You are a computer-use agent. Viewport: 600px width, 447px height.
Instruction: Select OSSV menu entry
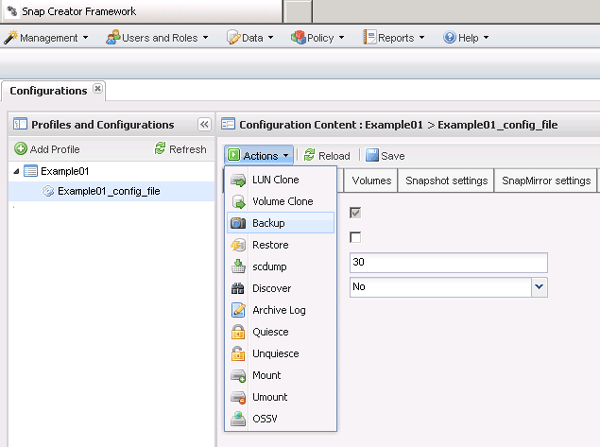[281, 419]
